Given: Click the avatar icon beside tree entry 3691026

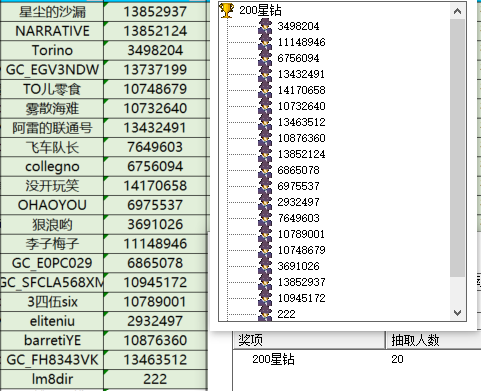Looking at the screenshot, I should (x=265, y=266).
